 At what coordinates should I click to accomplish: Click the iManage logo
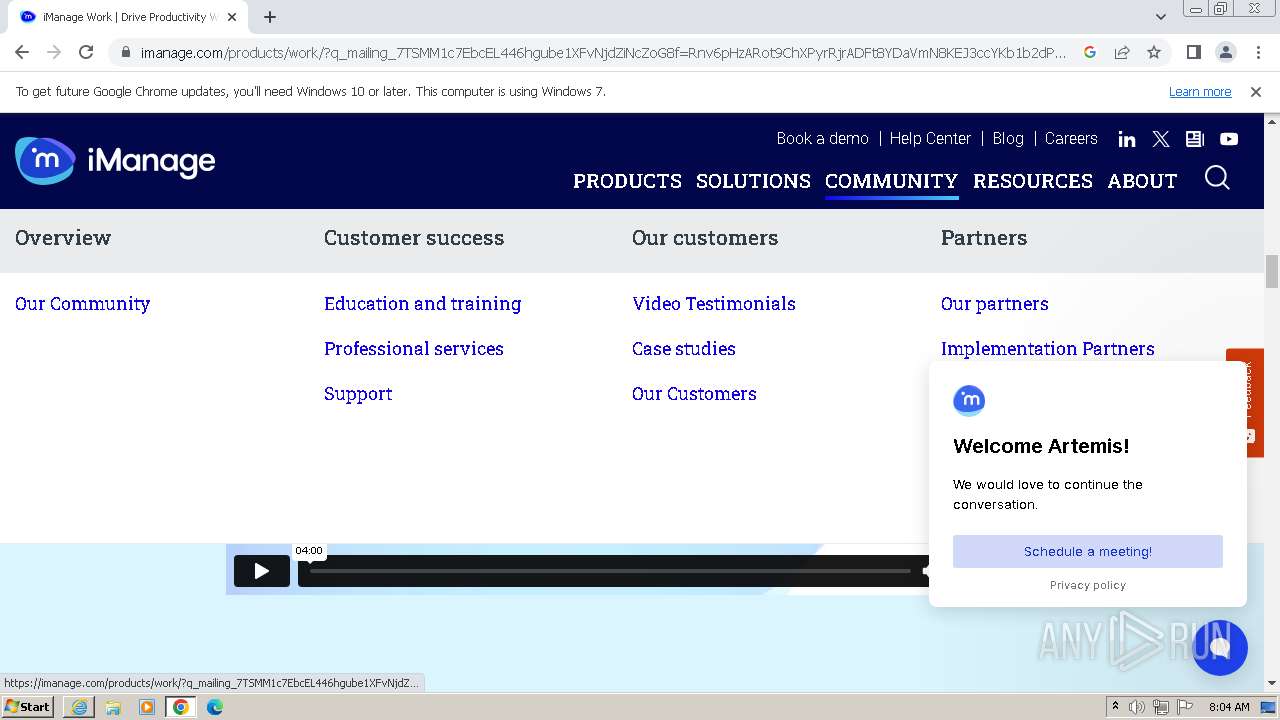(x=115, y=160)
